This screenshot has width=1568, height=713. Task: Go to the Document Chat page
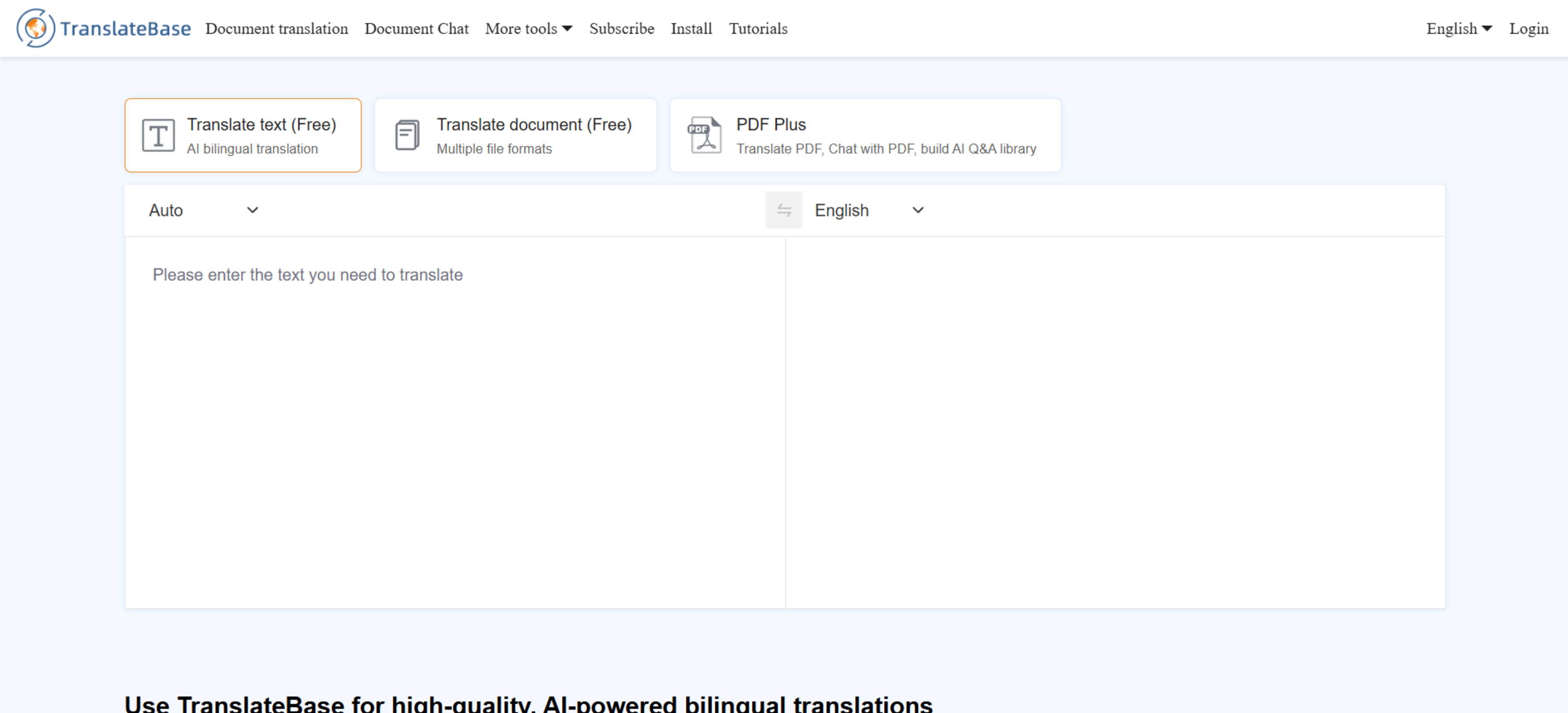click(416, 29)
